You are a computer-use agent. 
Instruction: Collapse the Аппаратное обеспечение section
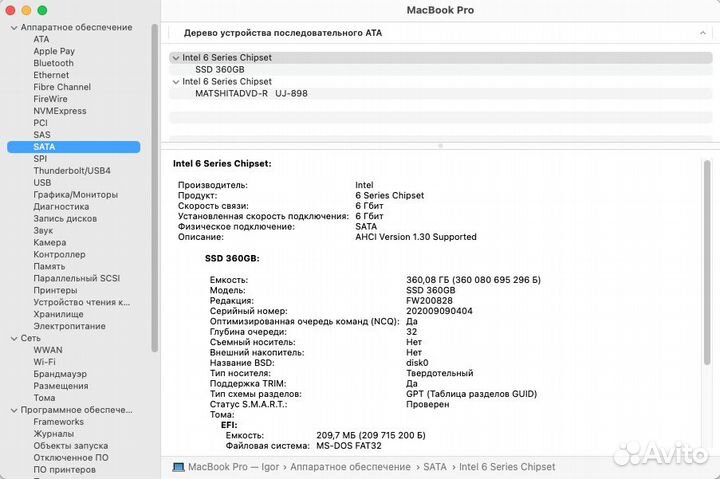pos(14,28)
